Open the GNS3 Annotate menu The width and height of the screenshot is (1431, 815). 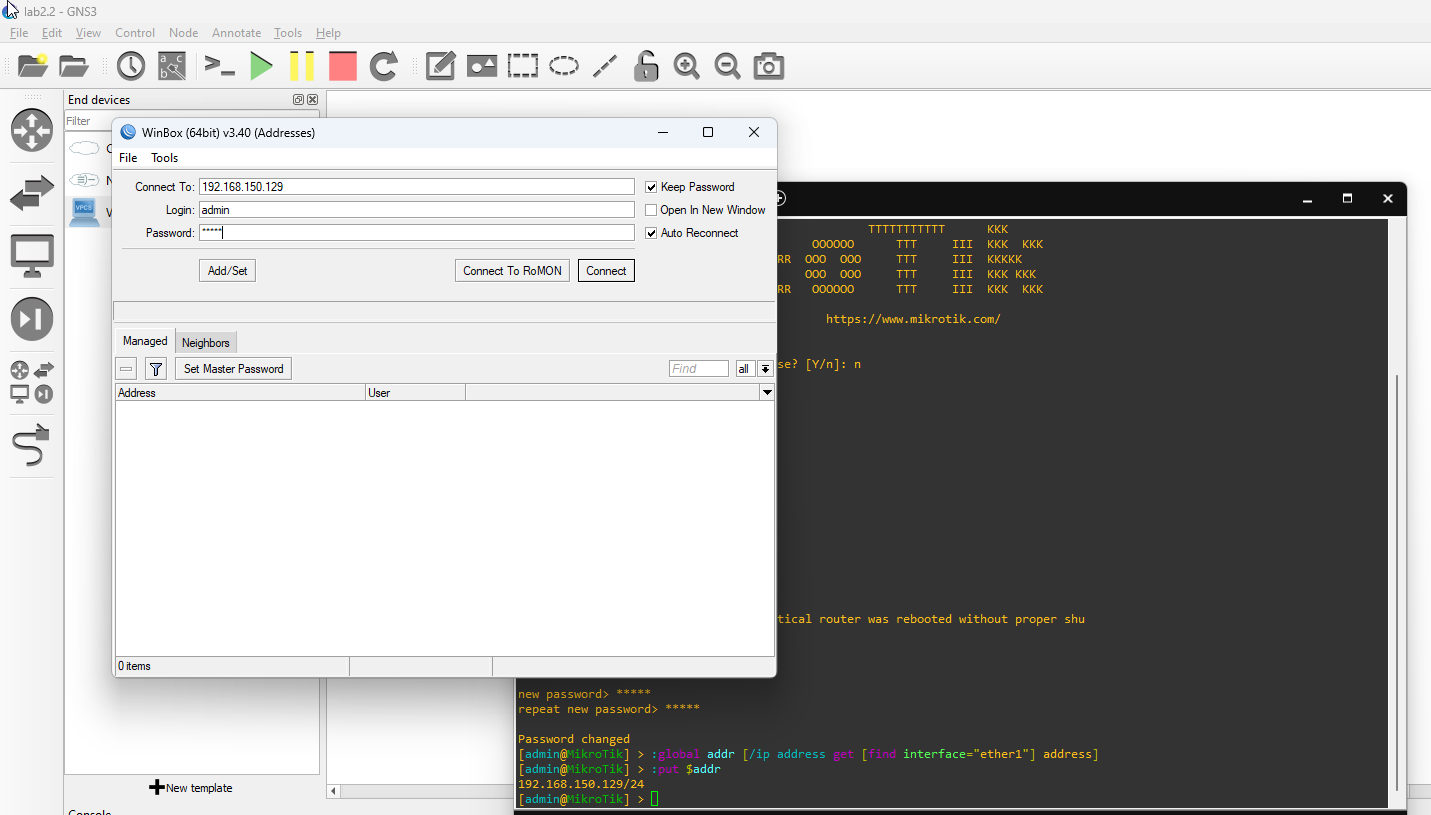coord(237,33)
